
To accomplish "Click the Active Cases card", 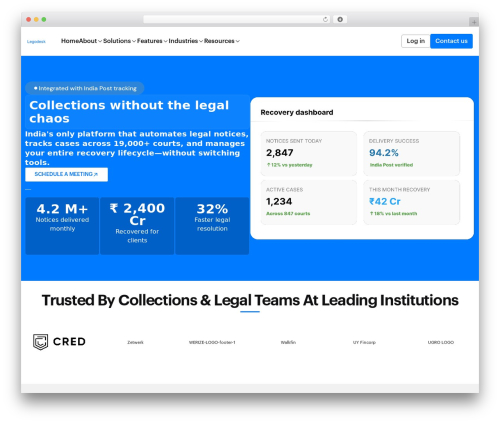I will point(309,202).
